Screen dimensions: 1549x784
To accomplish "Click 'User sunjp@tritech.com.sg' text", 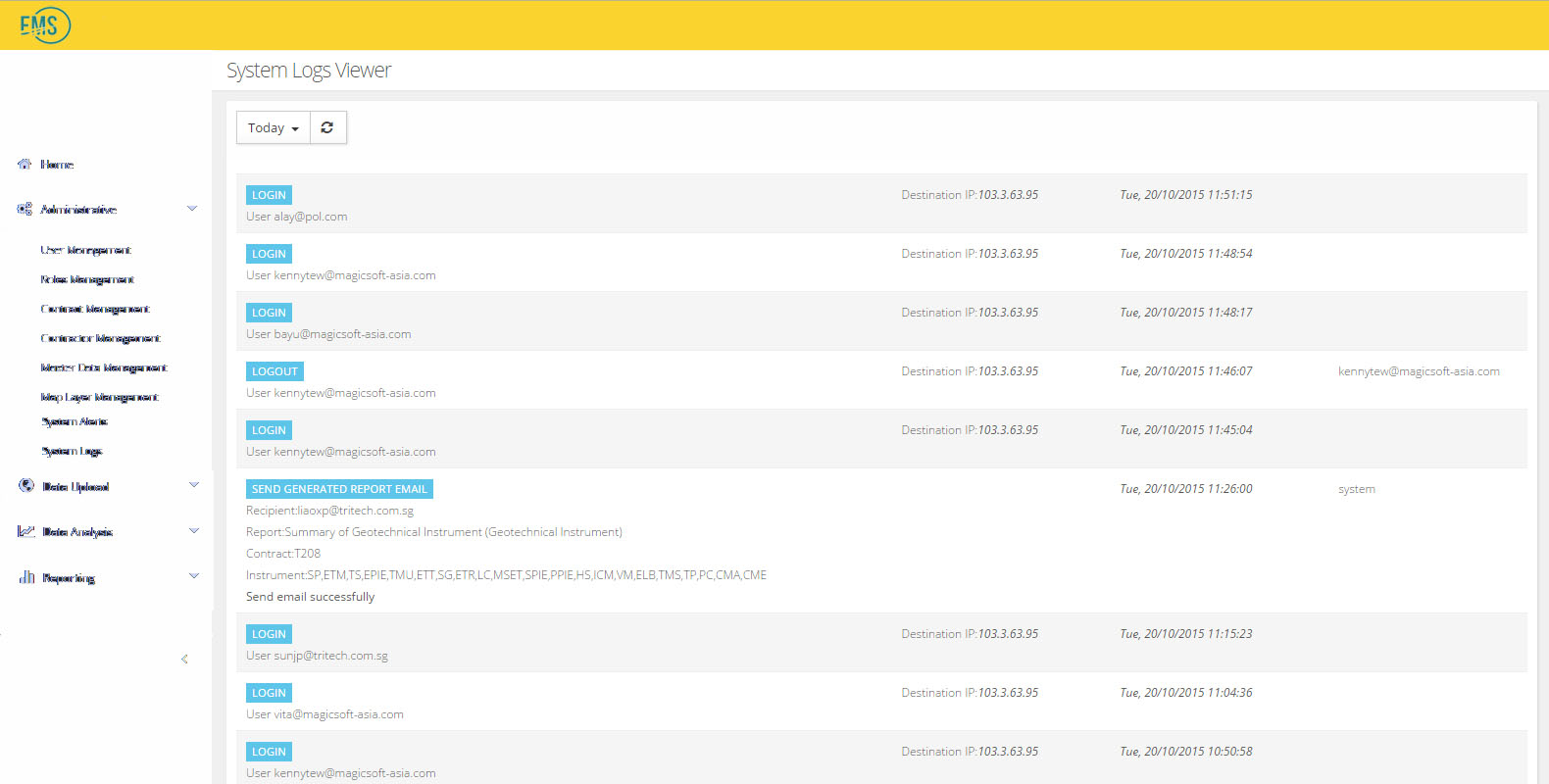I will pos(317,656).
